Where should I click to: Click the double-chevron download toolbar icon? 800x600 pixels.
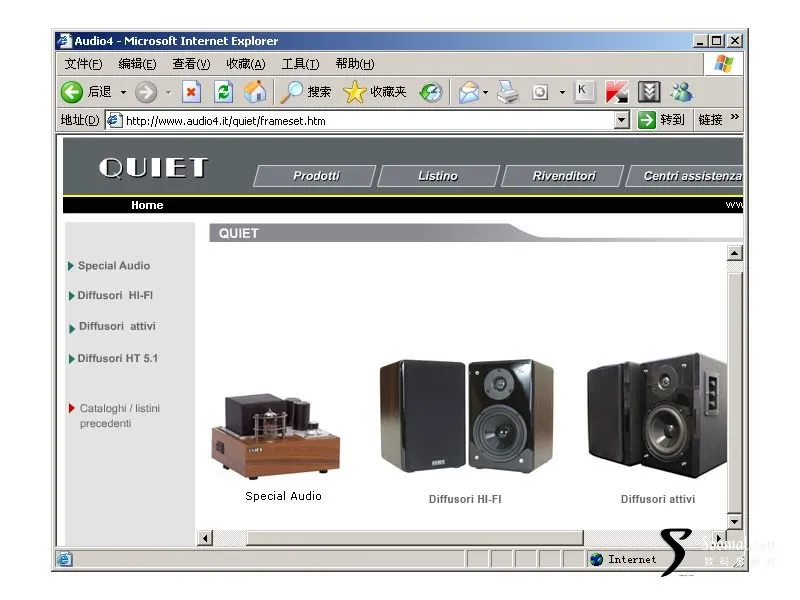(649, 92)
